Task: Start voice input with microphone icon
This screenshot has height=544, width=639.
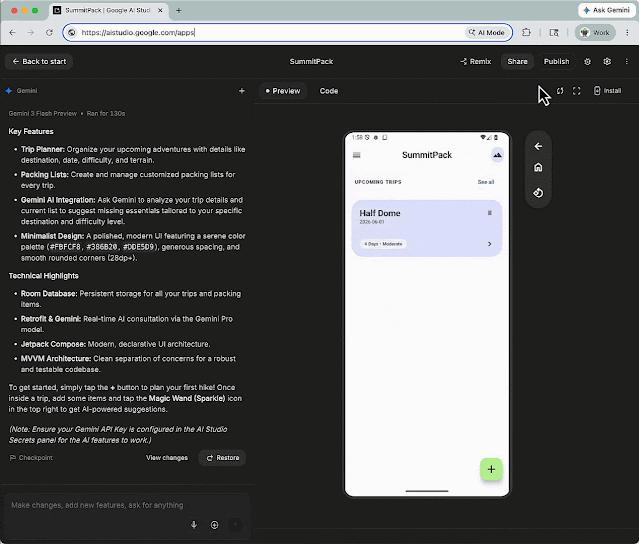Action: click(x=194, y=525)
